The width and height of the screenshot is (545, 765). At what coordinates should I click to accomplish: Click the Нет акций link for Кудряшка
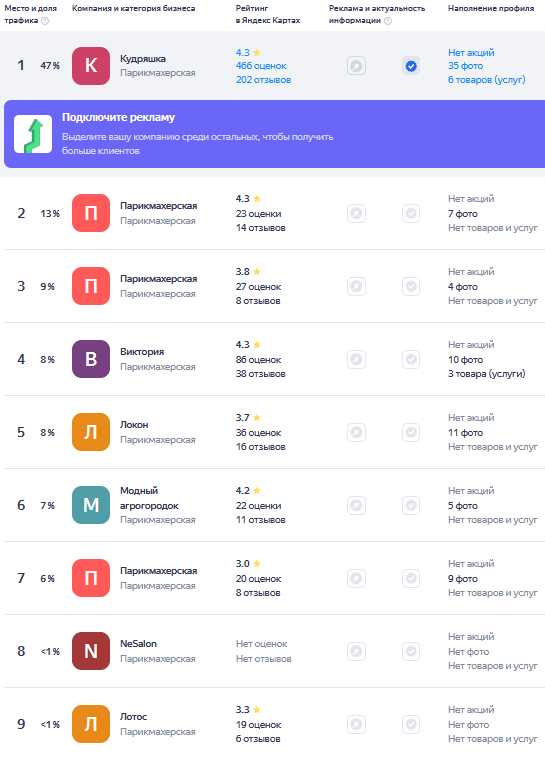pos(471,52)
